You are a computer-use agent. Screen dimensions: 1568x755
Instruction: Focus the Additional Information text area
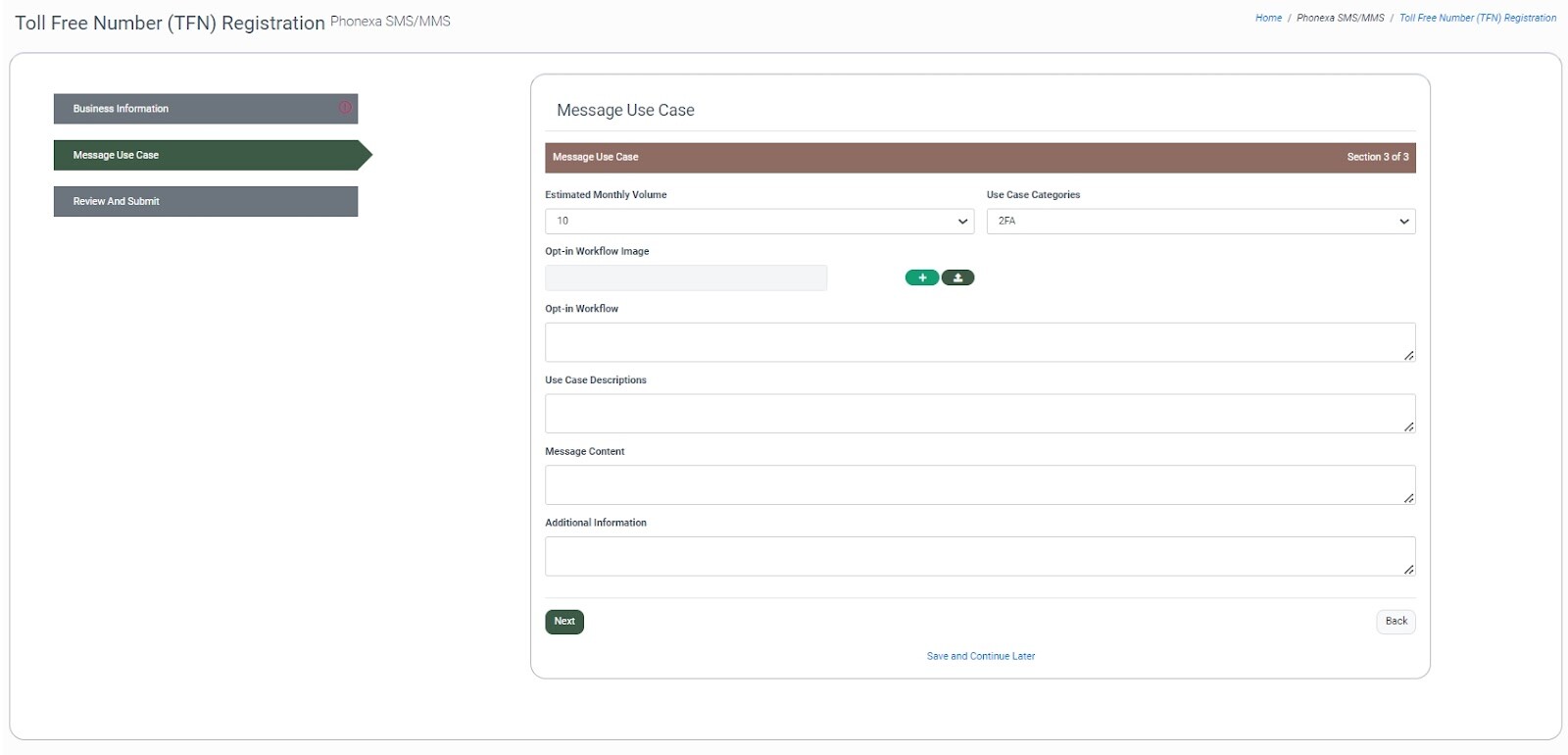point(980,557)
